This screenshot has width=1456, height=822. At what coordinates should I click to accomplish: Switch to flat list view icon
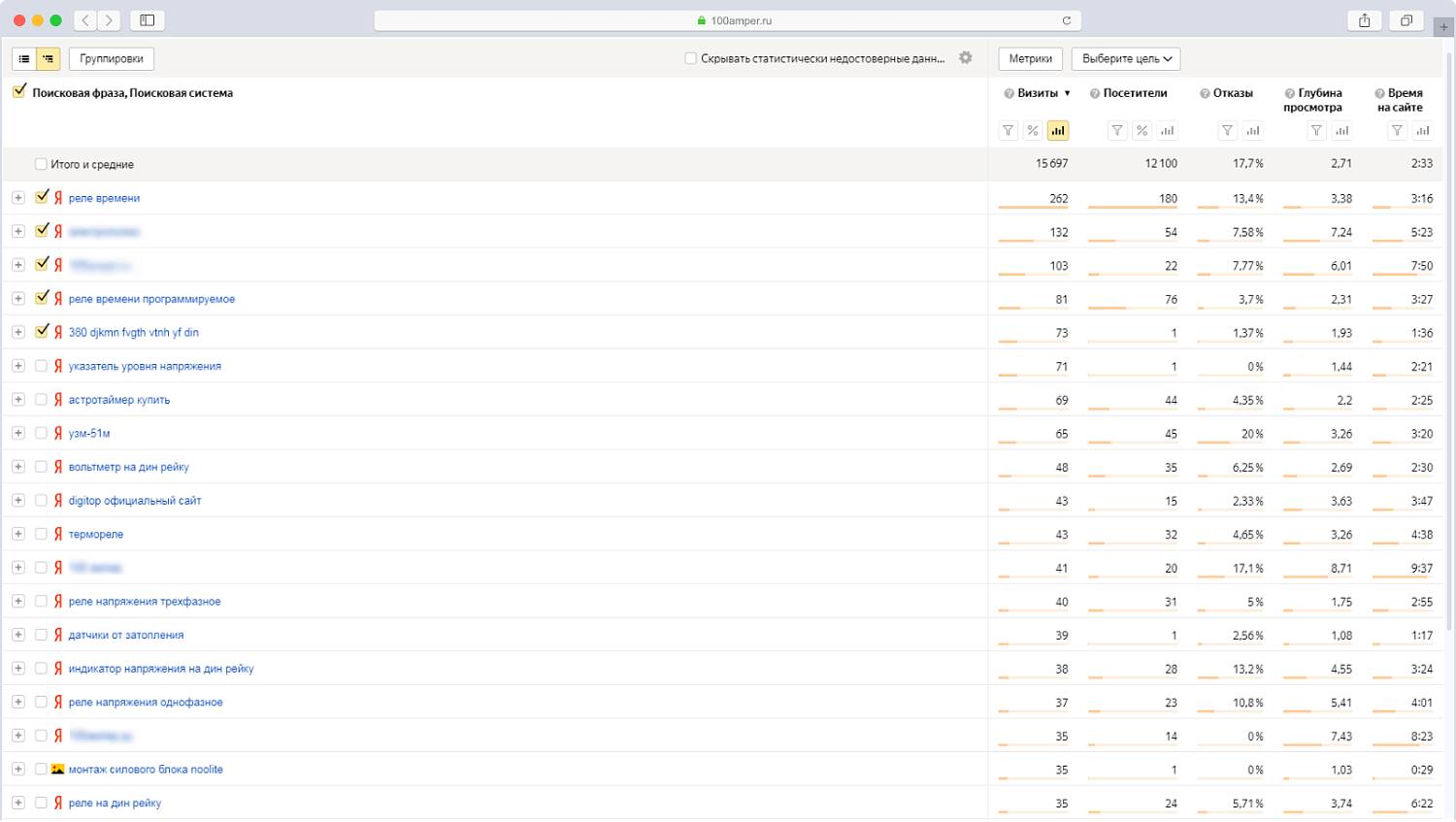(x=24, y=59)
